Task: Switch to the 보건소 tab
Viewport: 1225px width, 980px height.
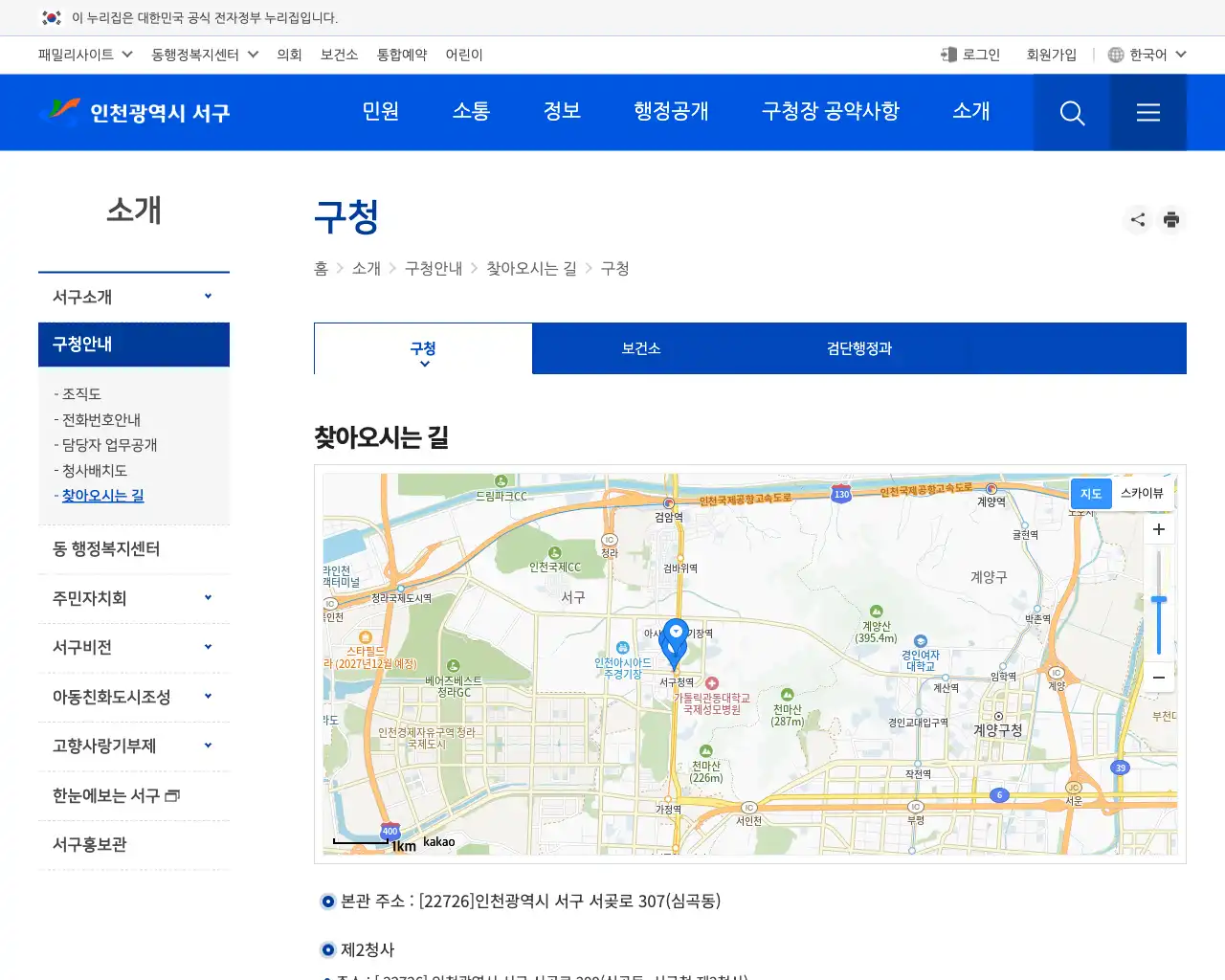Action: (640, 348)
